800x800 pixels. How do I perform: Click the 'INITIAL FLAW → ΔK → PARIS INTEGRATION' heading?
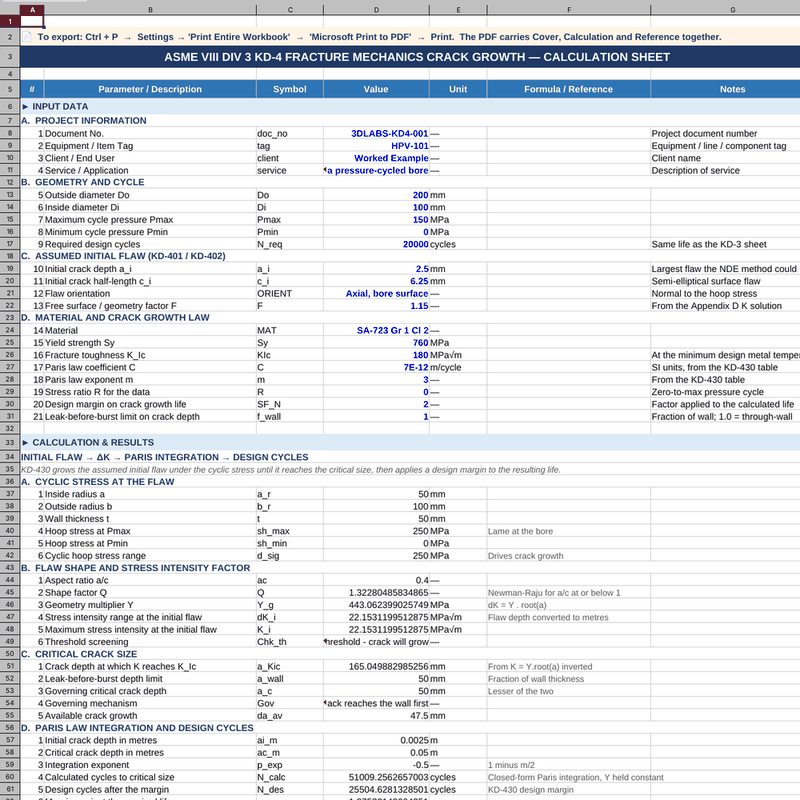(x=165, y=457)
